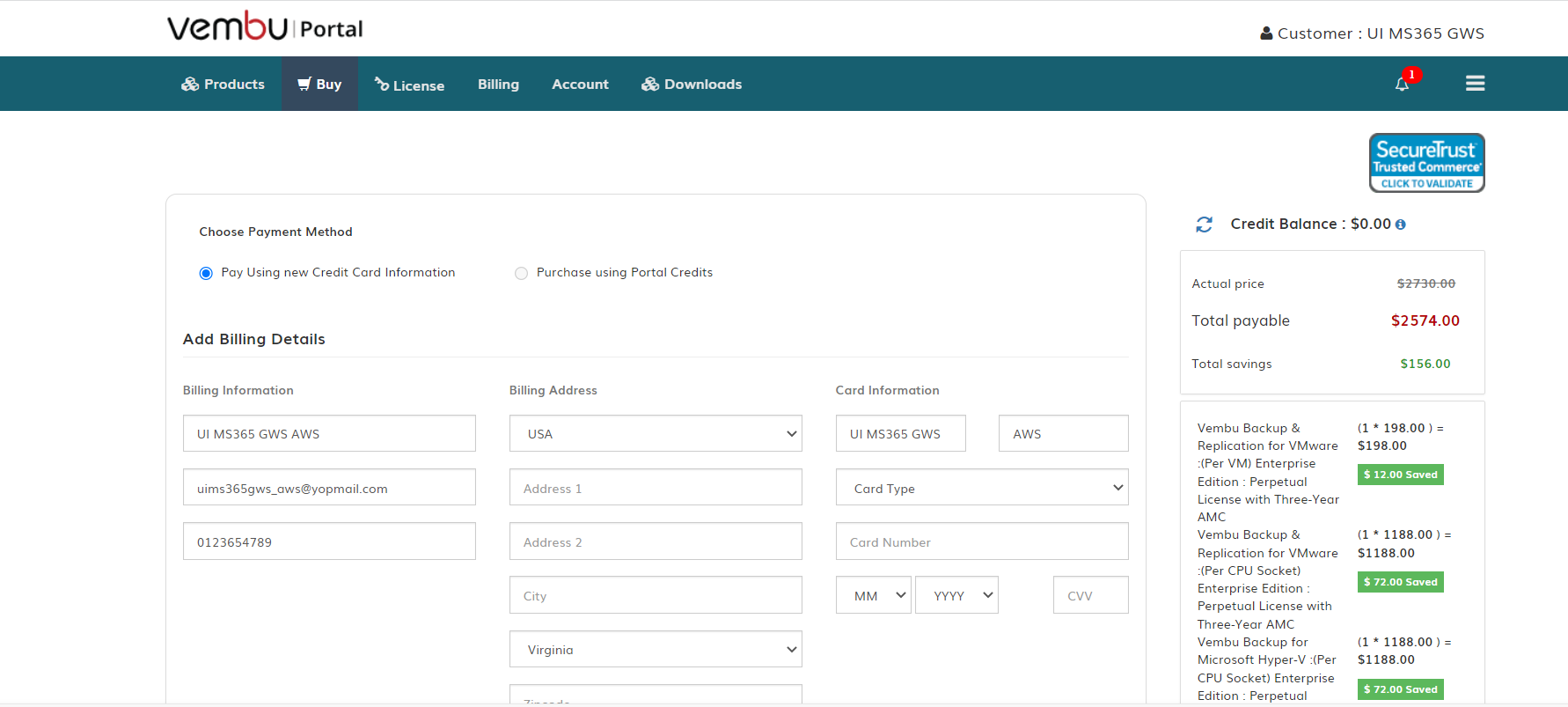The image size is (1568, 707).
Task: Refresh credit balance icon
Action: click(x=1205, y=225)
